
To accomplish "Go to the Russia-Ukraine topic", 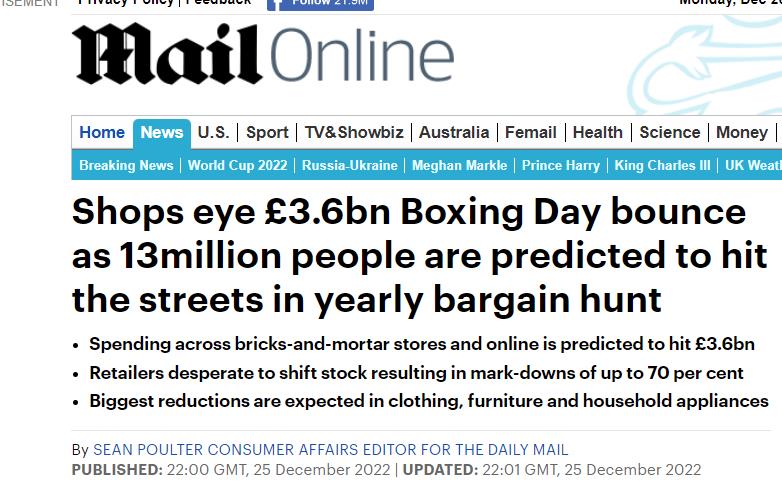I will (350, 165).
